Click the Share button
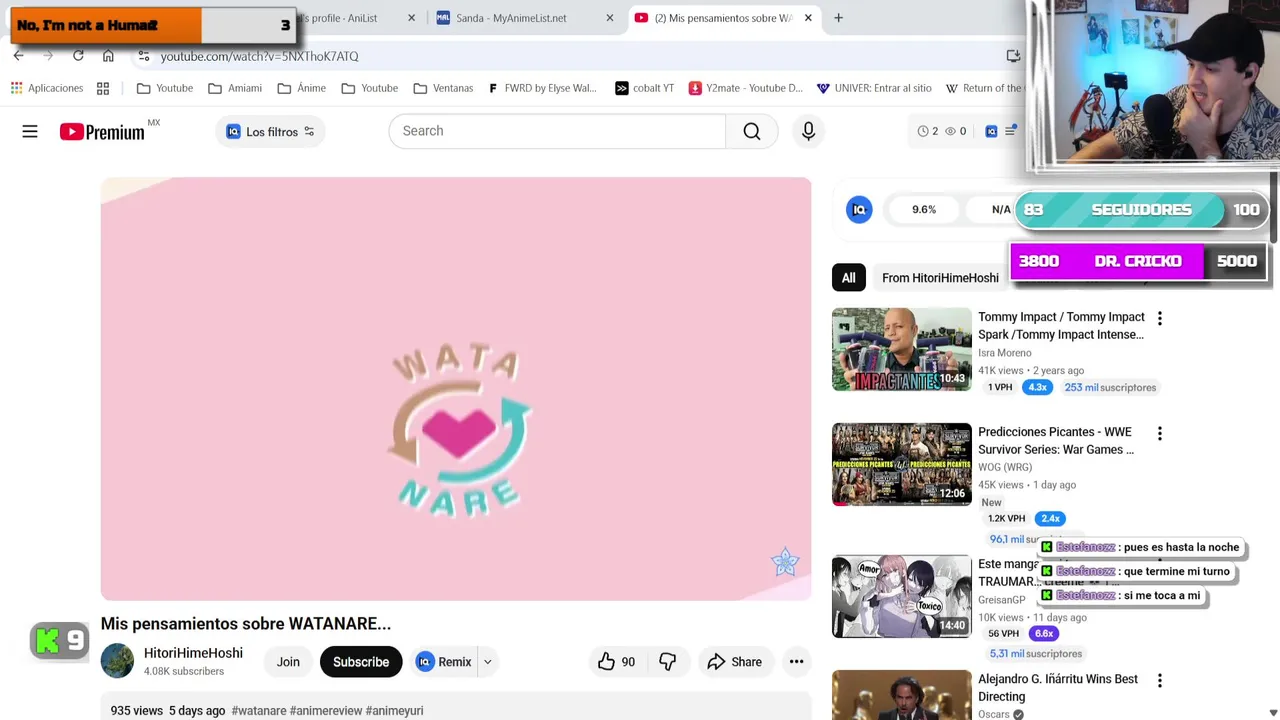 coord(735,662)
